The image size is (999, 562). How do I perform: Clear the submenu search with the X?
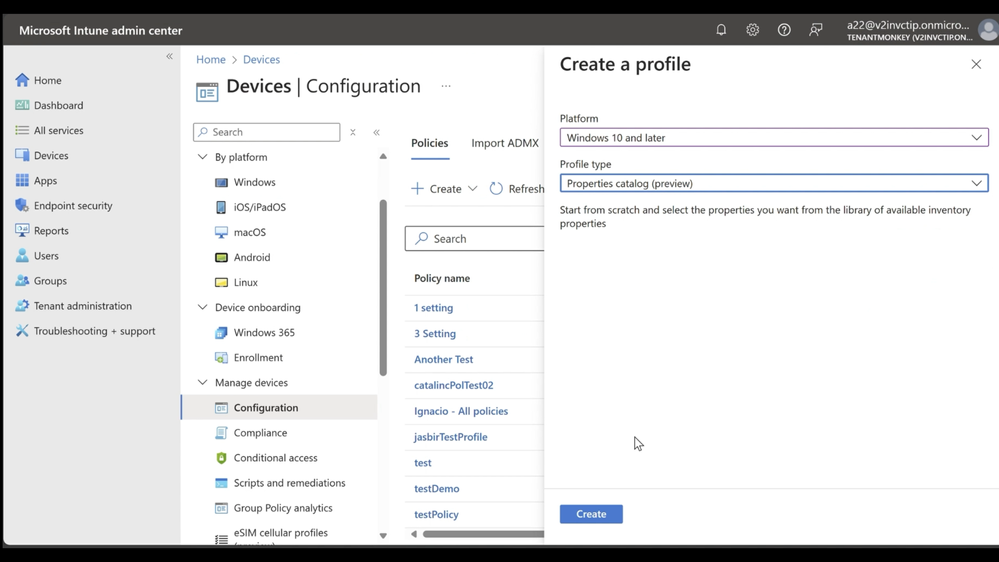[x=352, y=133]
